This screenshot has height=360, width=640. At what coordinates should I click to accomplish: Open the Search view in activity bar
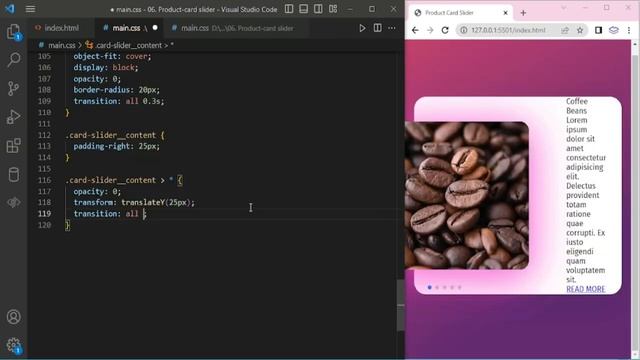pos(13,60)
